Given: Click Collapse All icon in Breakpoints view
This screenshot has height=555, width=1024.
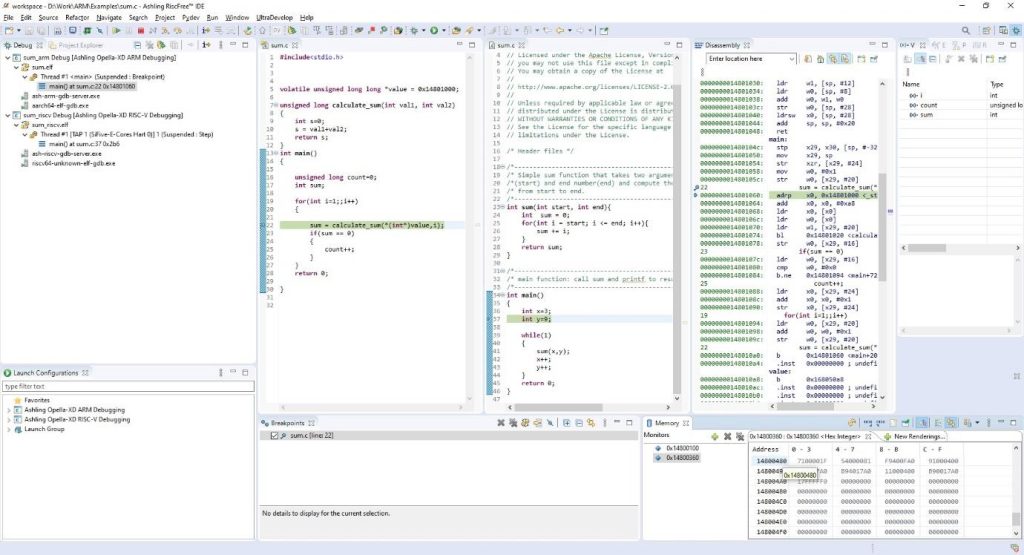Looking at the screenshot, I should (x=579, y=423).
